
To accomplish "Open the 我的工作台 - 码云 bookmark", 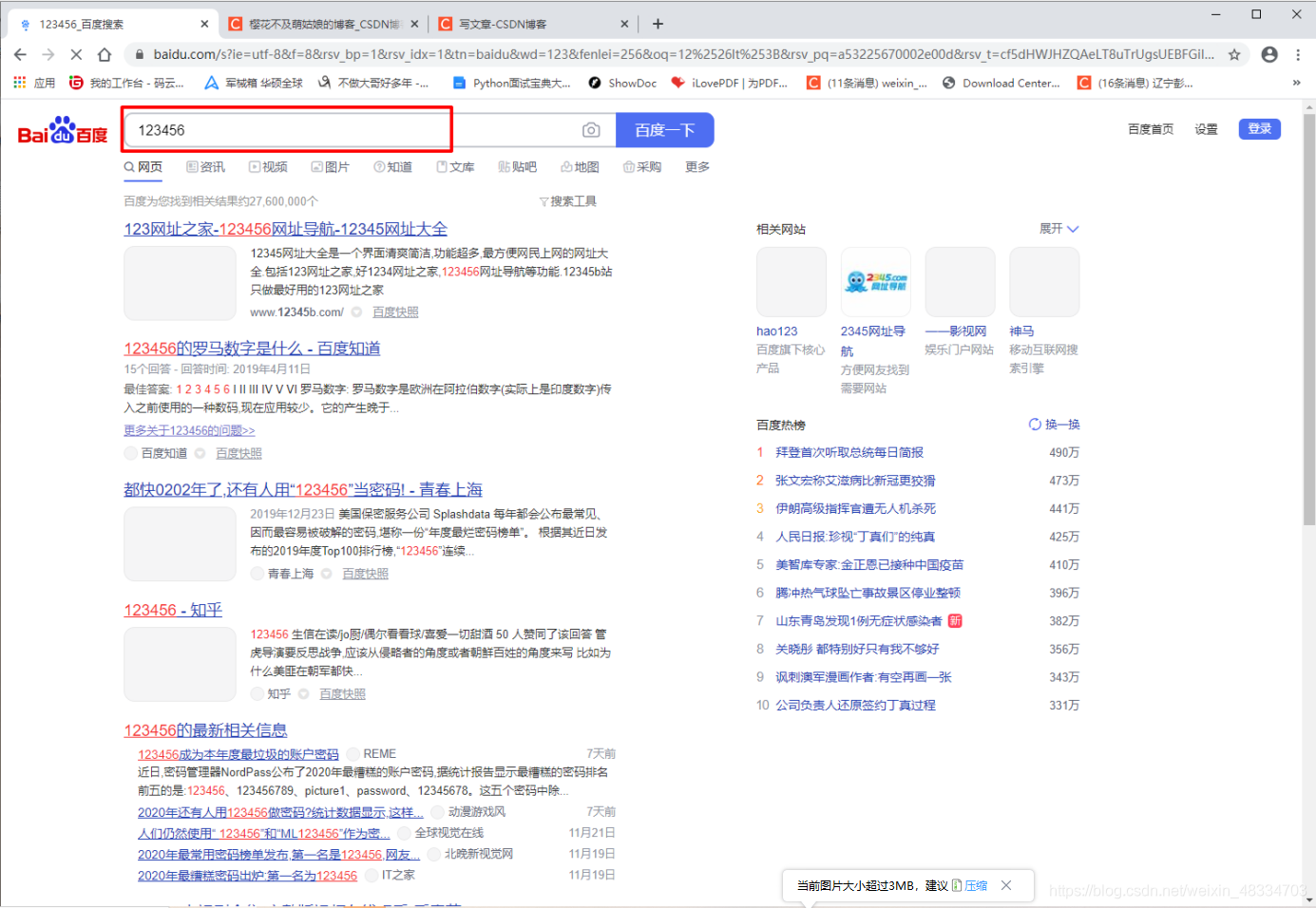I will tap(127, 84).
